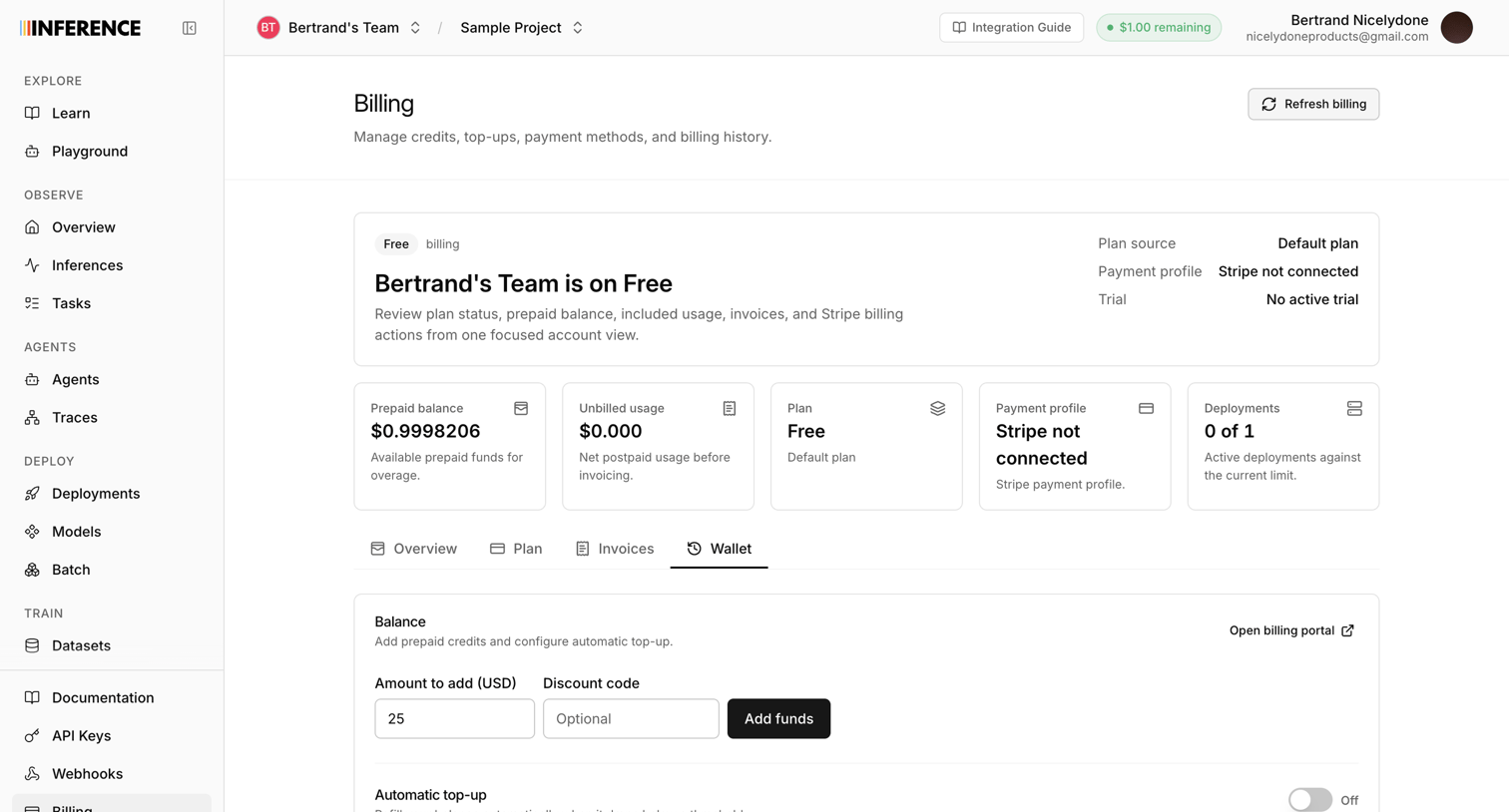This screenshot has height=812, width=1509.
Task: Click the Batch boxes icon
Action: coord(32,570)
